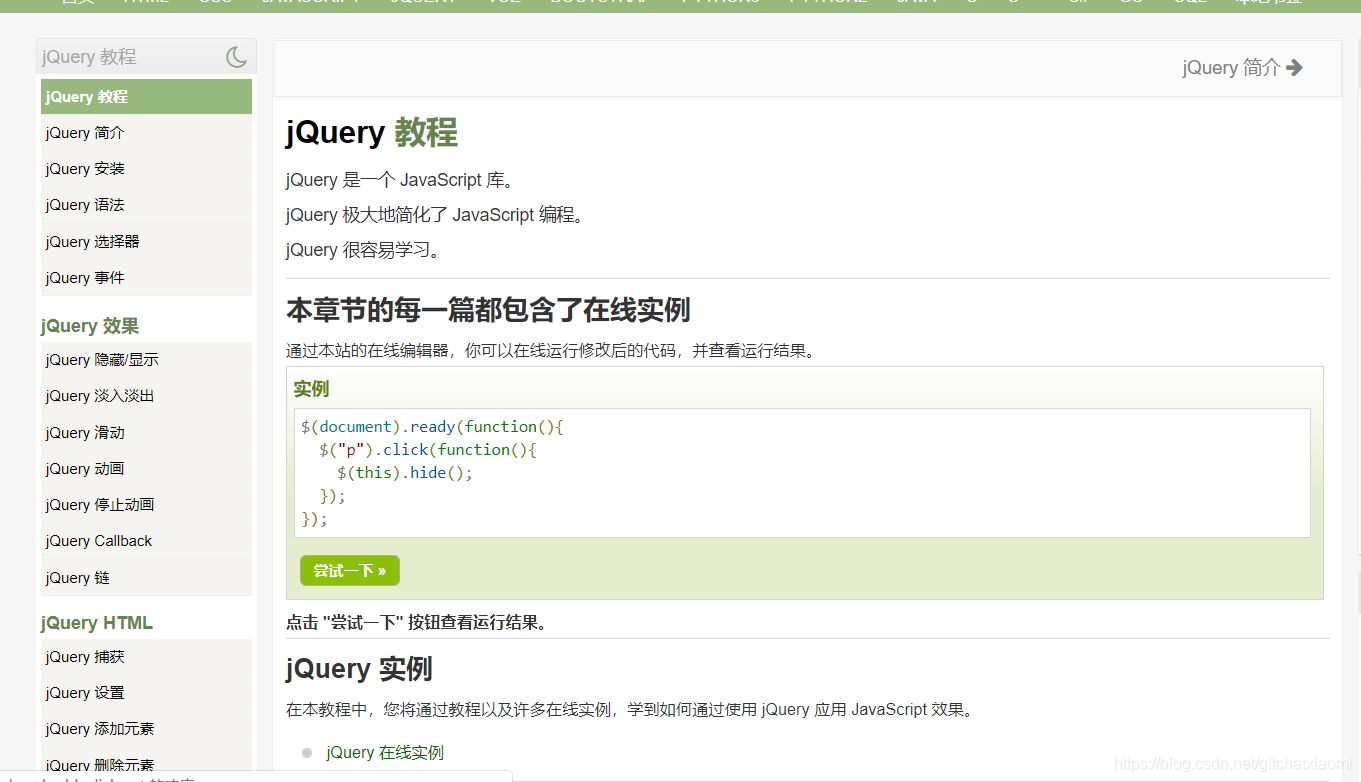Click the 通过本站的在线编辑器 paragraph

click(x=552, y=351)
